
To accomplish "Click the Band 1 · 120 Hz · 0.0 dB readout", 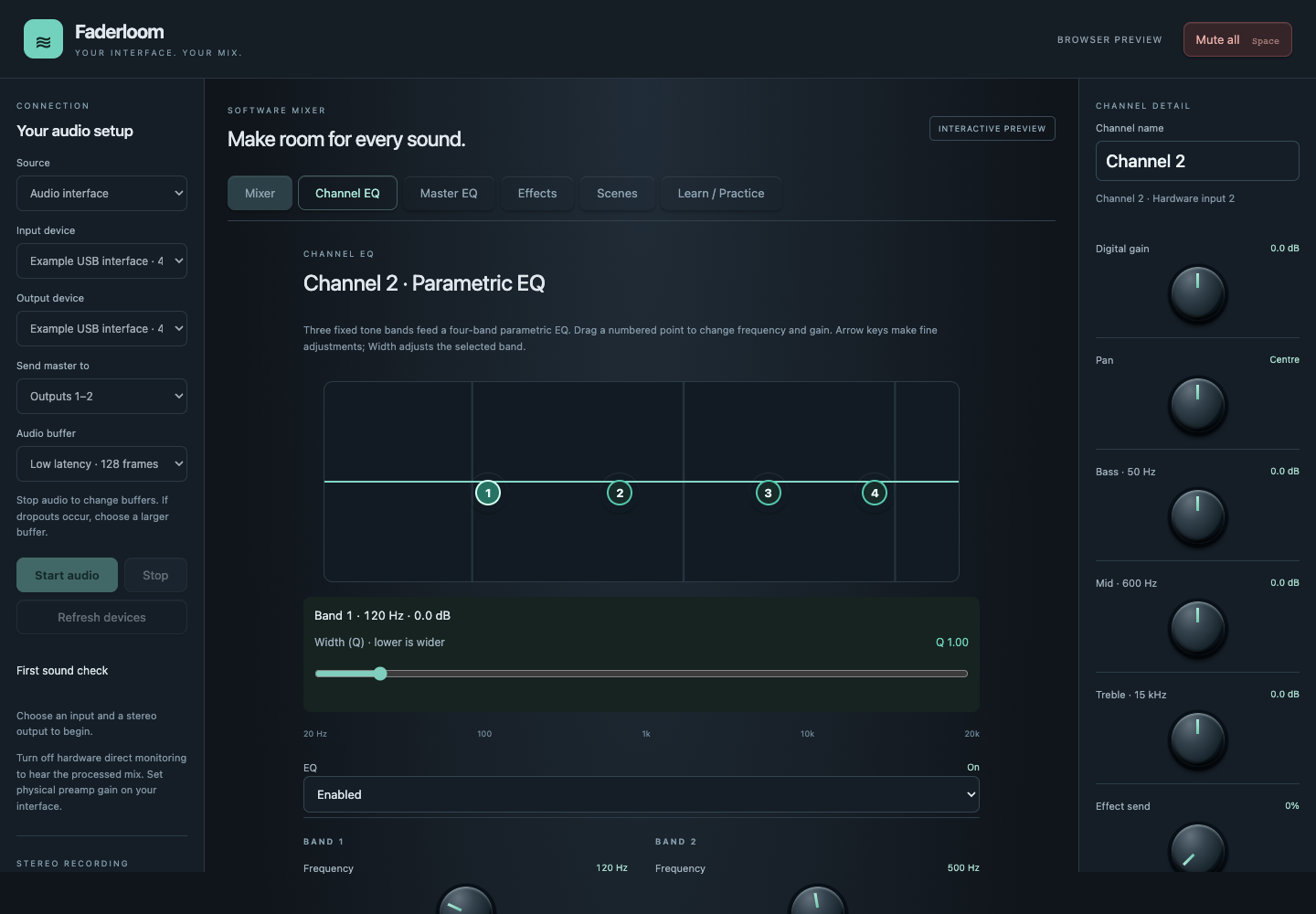I will 382,615.
